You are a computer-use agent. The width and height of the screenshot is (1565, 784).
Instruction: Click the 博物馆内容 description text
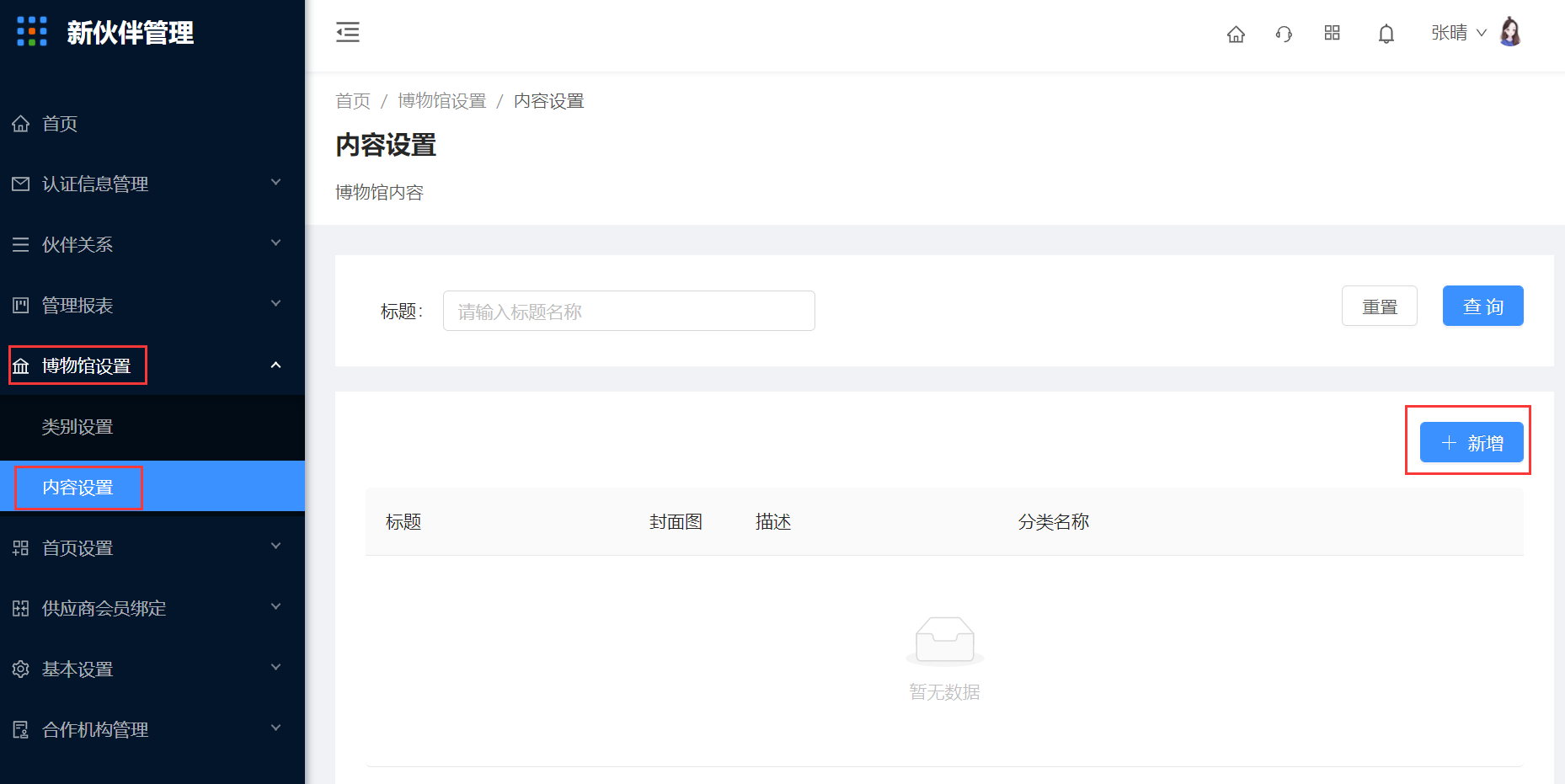click(379, 193)
